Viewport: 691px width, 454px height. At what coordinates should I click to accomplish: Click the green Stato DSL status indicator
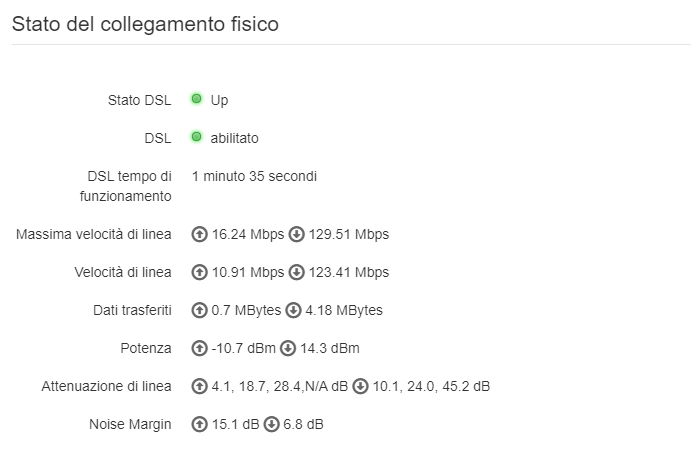tap(197, 99)
